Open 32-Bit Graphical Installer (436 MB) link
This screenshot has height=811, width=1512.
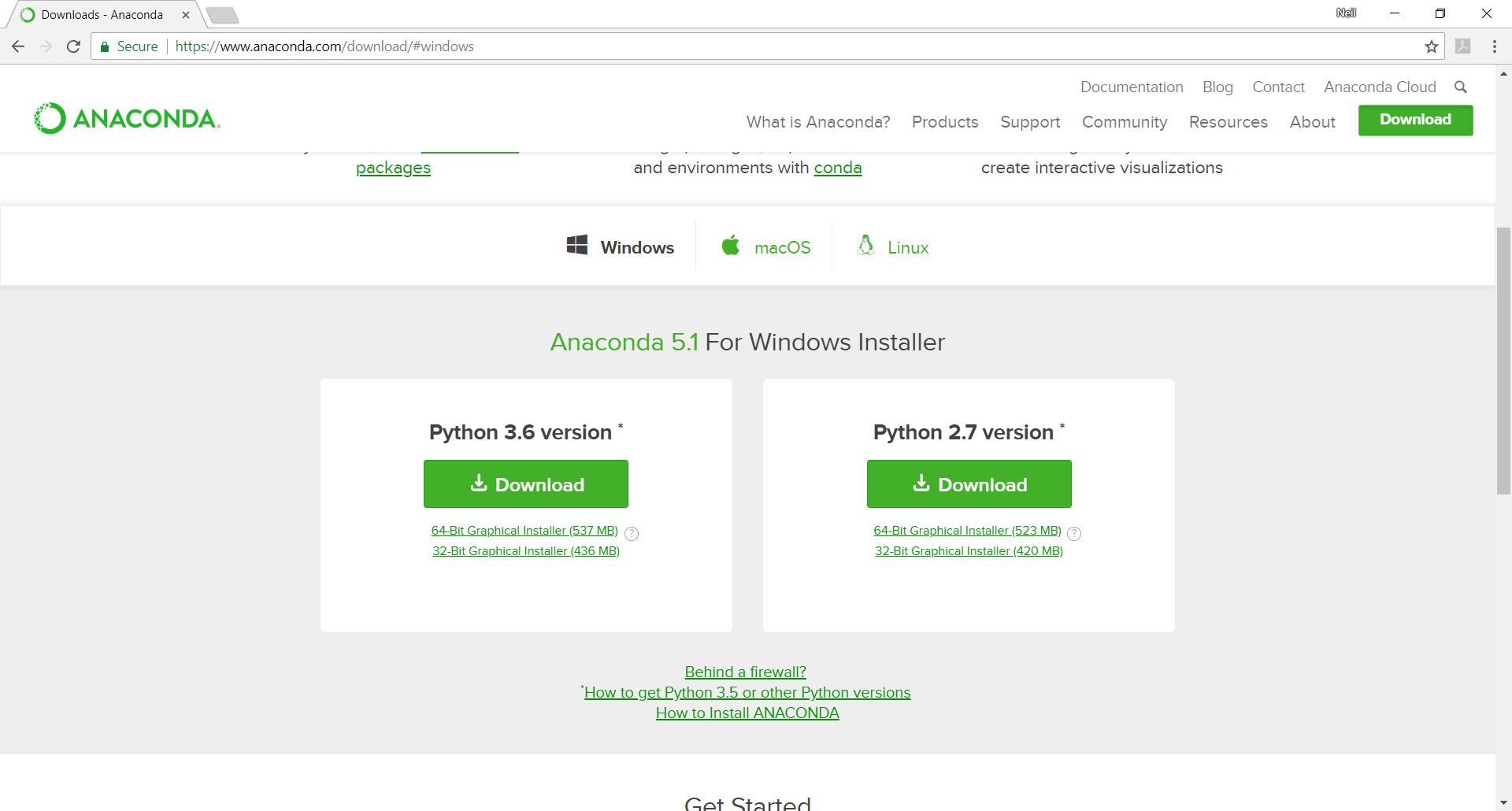pos(525,551)
